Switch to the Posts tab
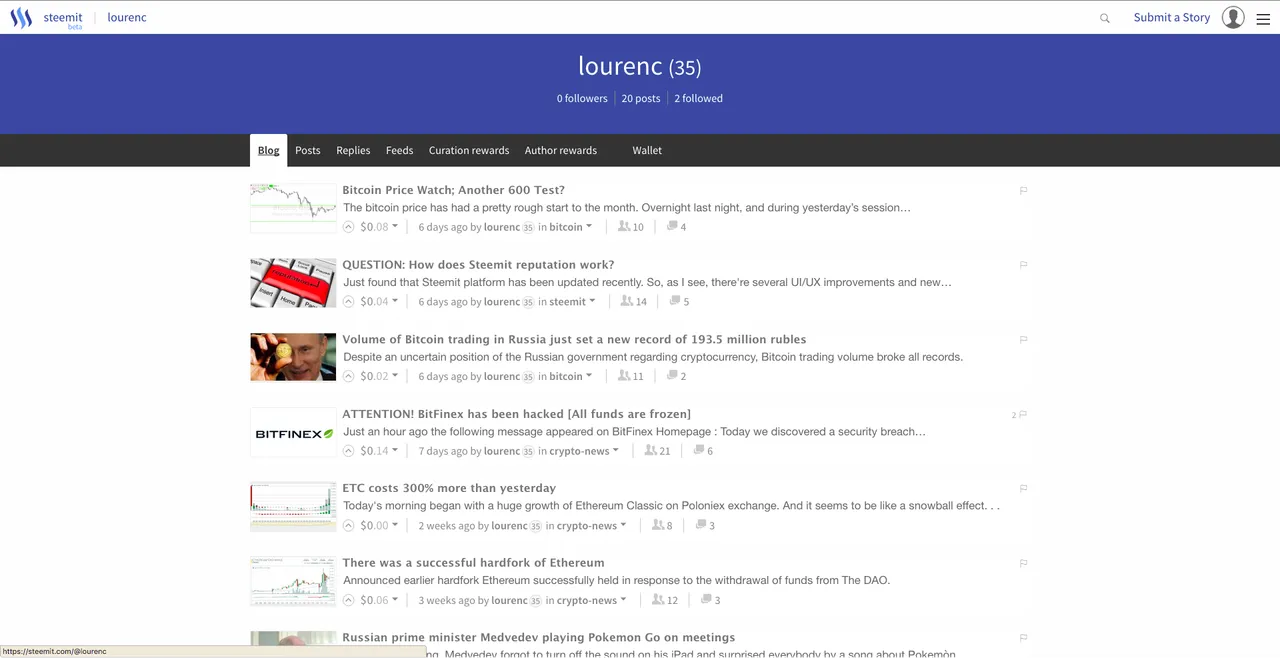The height and width of the screenshot is (658, 1280). click(x=308, y=150)
